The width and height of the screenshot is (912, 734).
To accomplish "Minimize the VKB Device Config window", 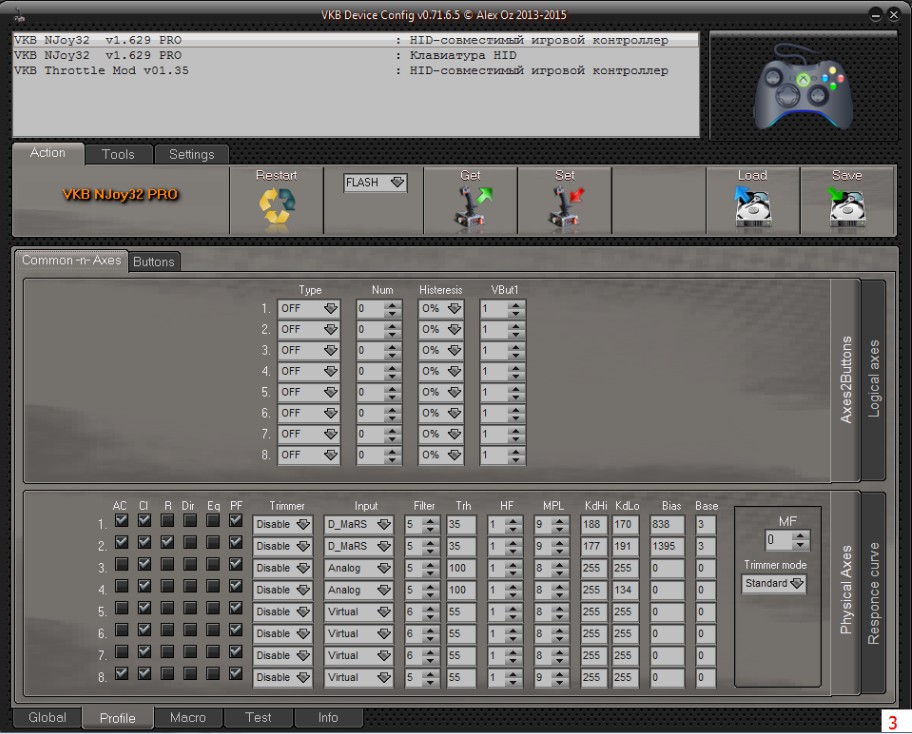I will [876, 16].
